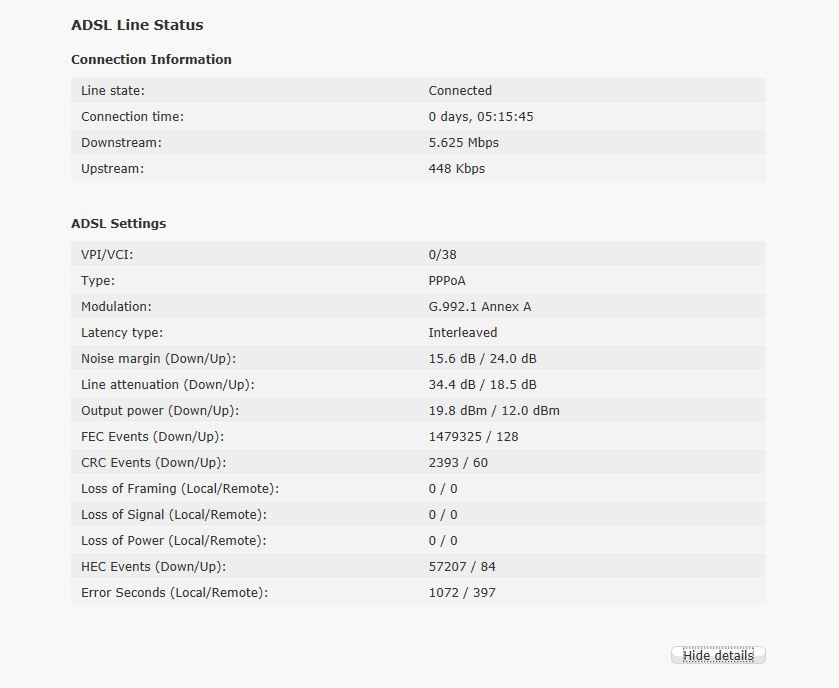839x688 pixels.
Task: Select the CRC Events value 2393 / 60
Action: (459, 463)
